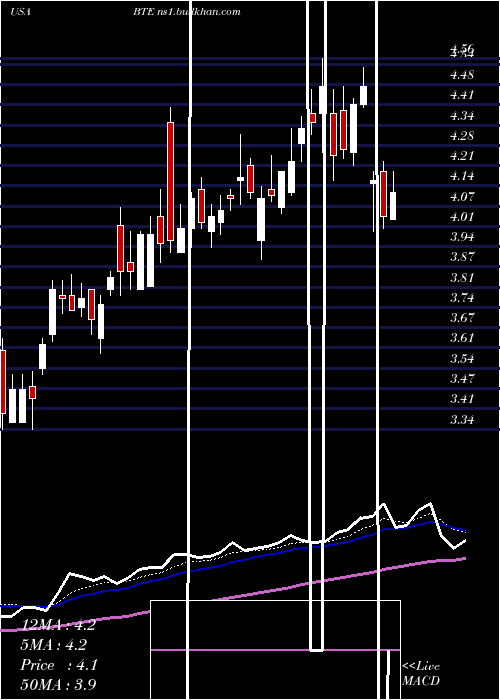Click the 4.34 price label

coord(462,115)
